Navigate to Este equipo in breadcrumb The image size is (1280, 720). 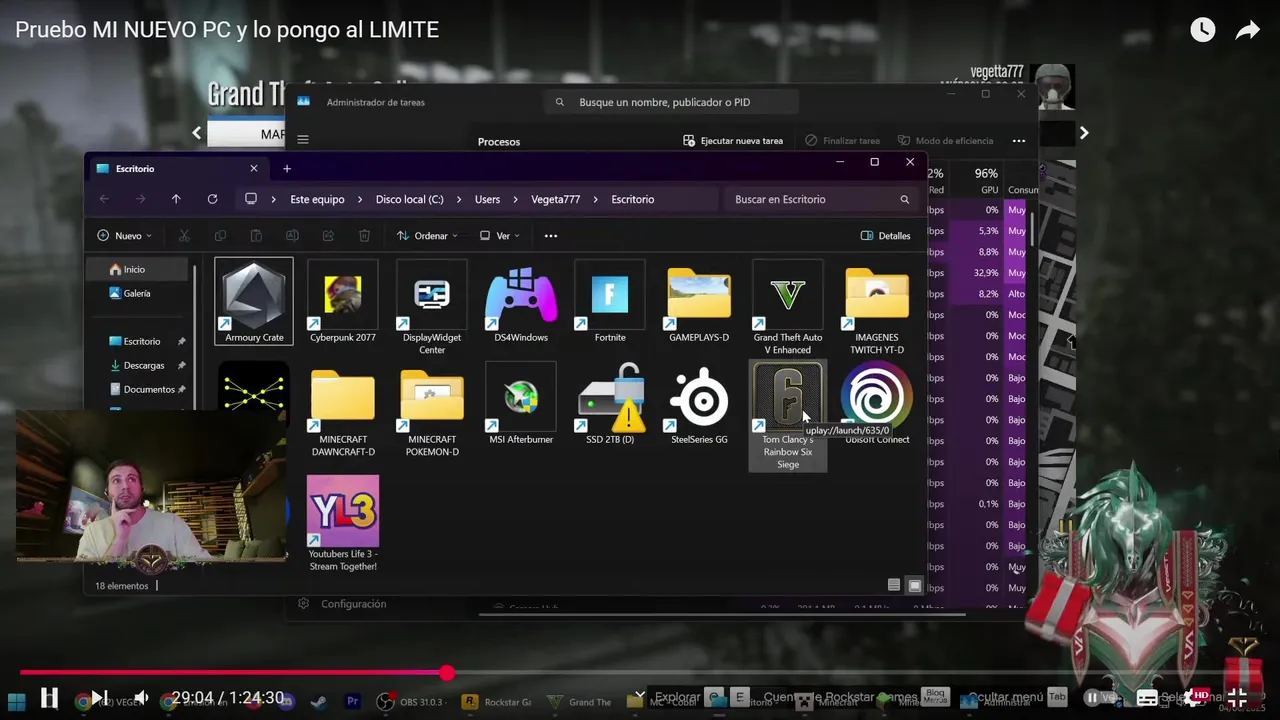tap(317, 199)
